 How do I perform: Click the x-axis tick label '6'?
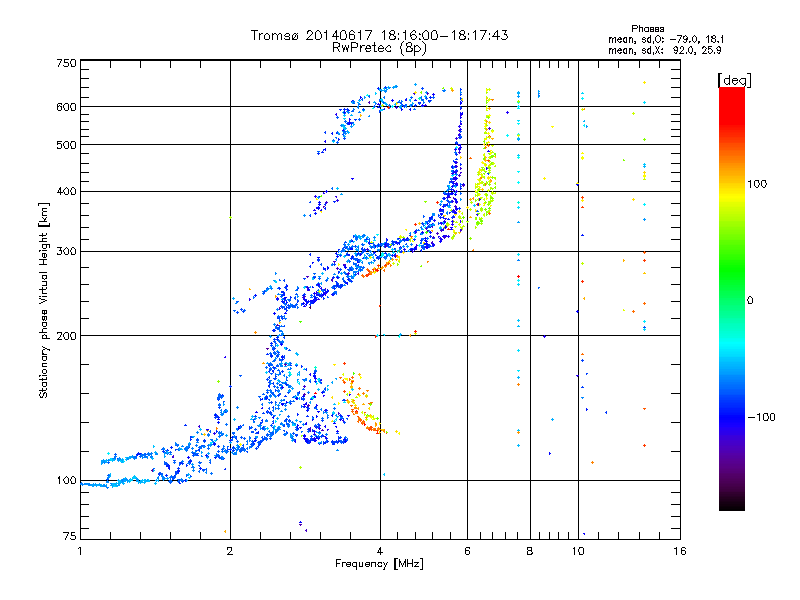pos(467,551)
